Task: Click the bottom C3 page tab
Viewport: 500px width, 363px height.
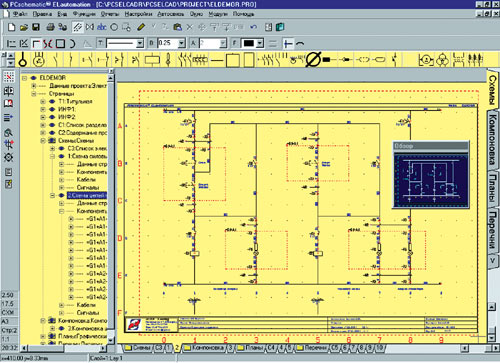Action: [x=158, y=348]
